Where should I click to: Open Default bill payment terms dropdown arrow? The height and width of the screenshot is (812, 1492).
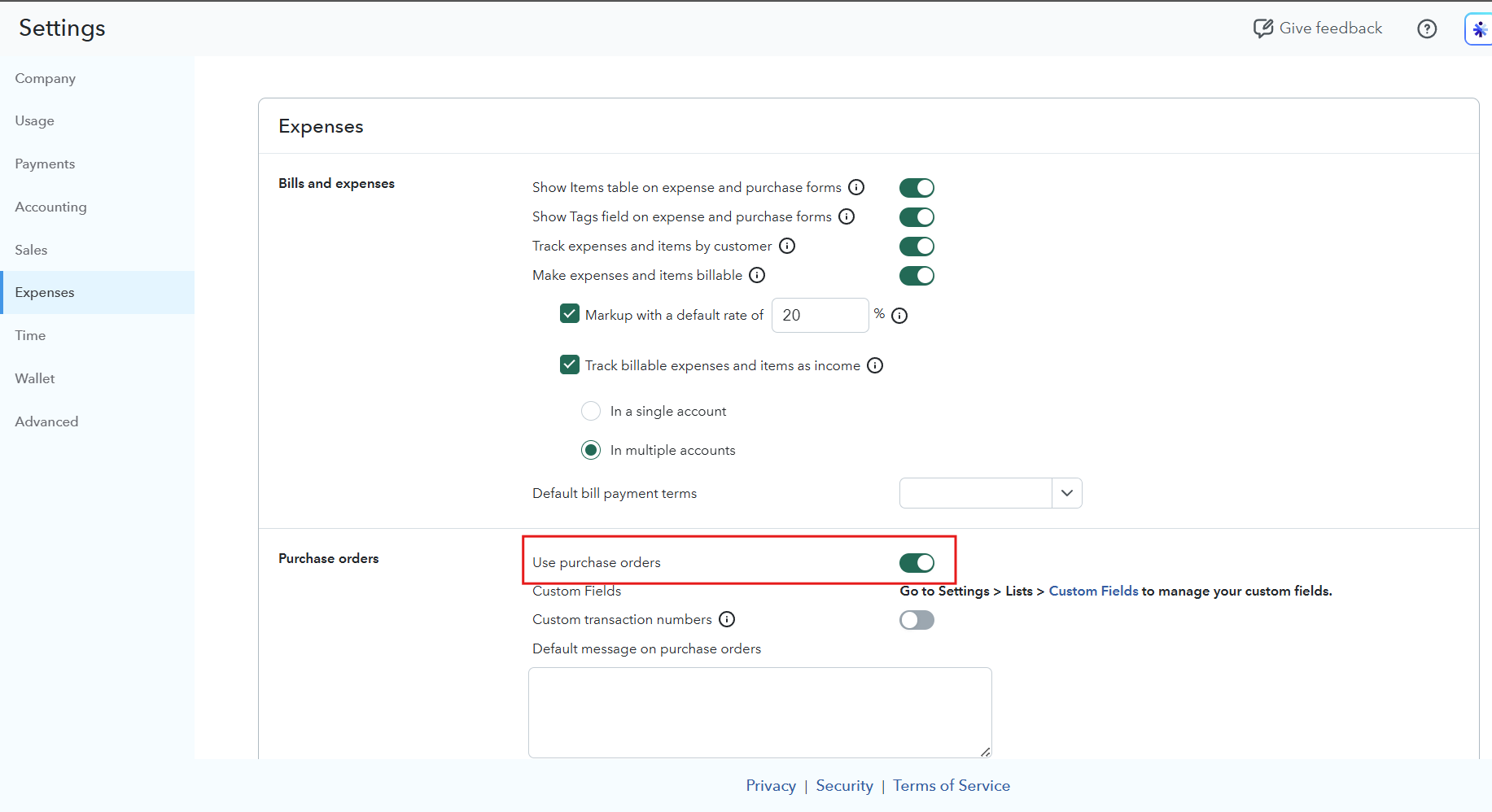click(x=1067, y=493)
